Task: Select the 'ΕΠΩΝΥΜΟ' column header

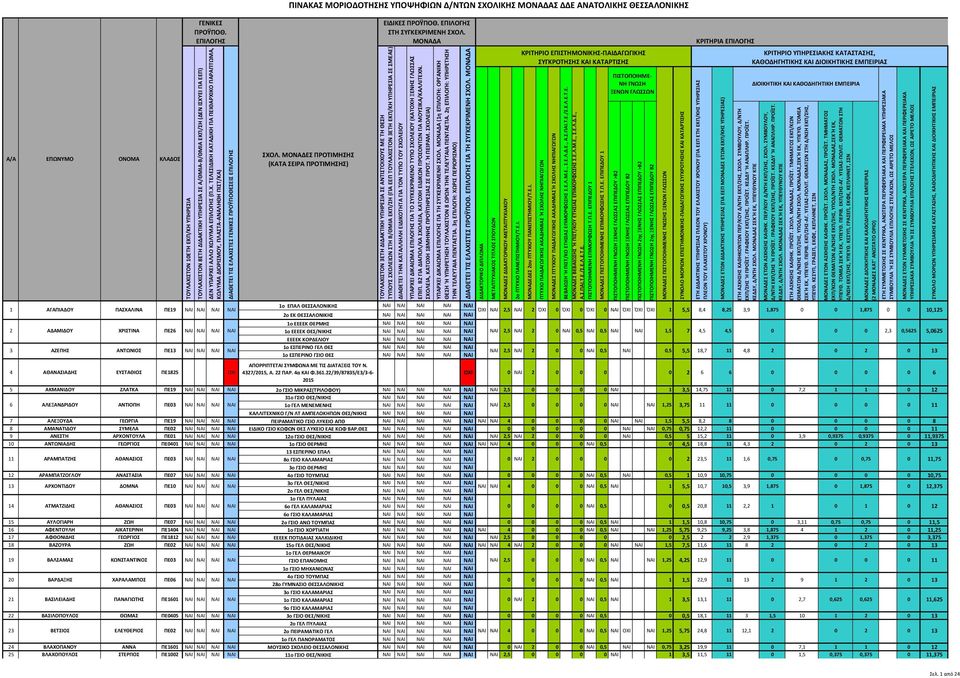Action: tap(59, 159)
